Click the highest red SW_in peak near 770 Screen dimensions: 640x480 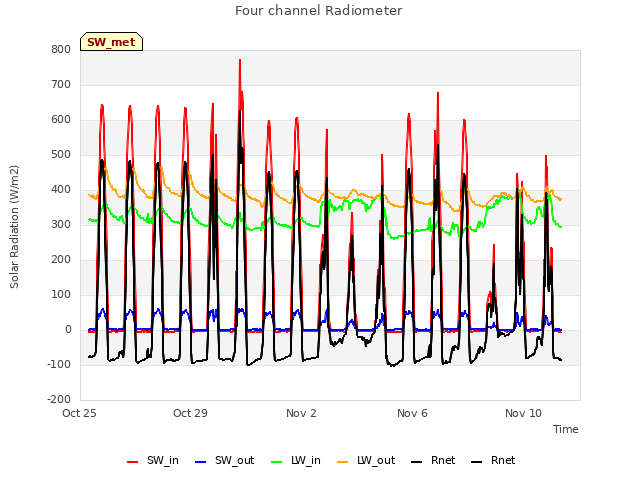[x=240, y=60]
